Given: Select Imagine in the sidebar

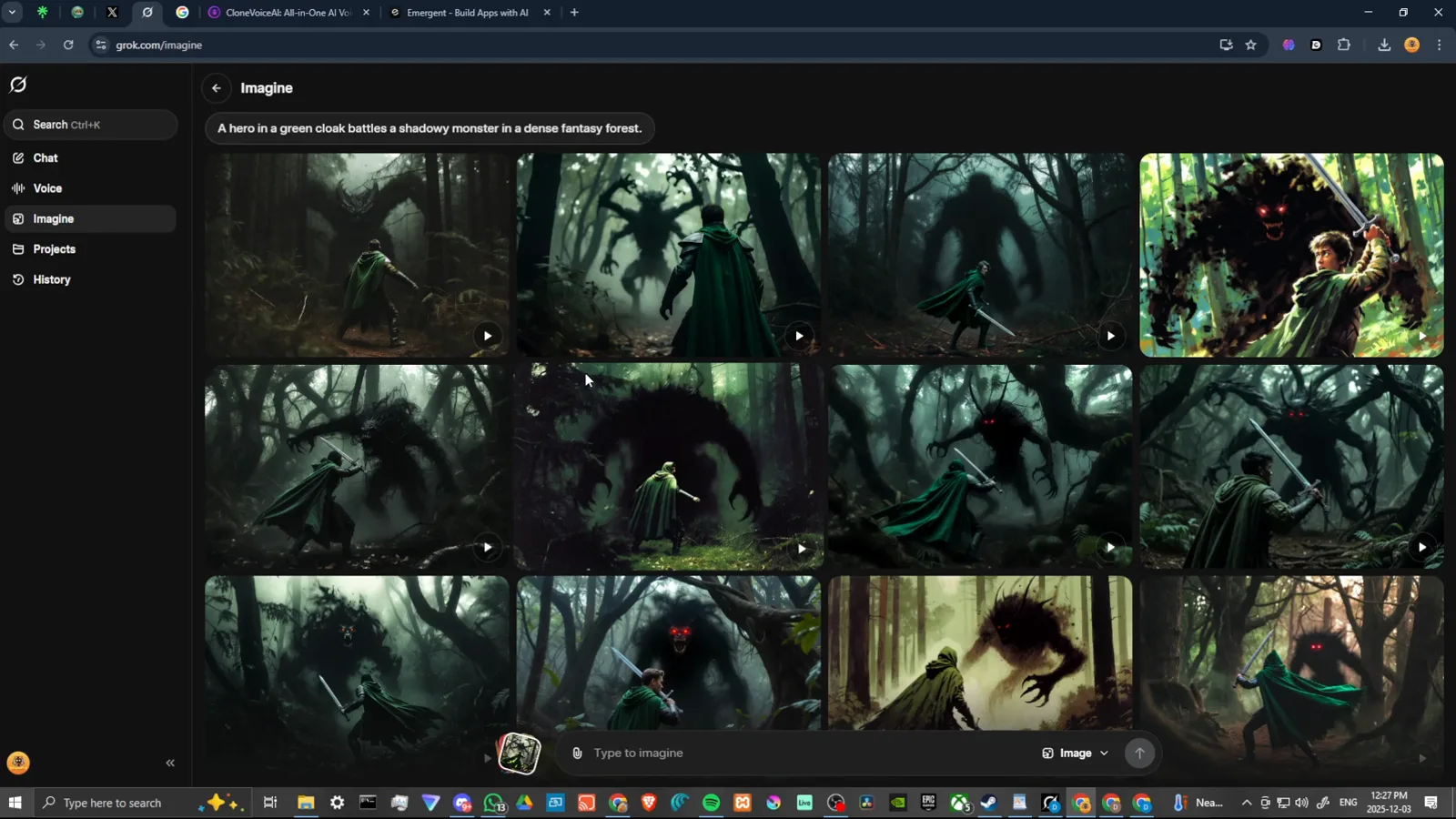Looking at the screenshot, I should 90,218.
